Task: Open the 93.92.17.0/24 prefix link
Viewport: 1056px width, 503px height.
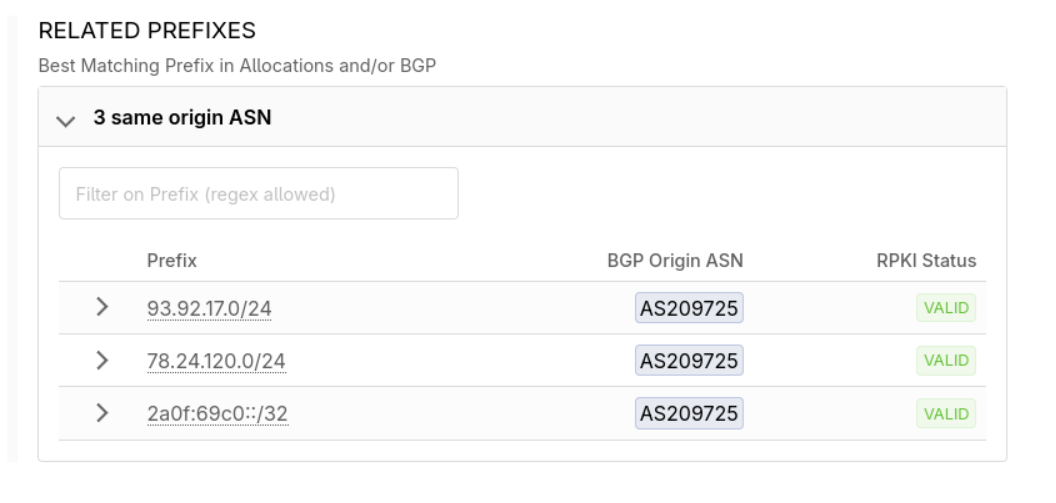Action: pos(209,308)
